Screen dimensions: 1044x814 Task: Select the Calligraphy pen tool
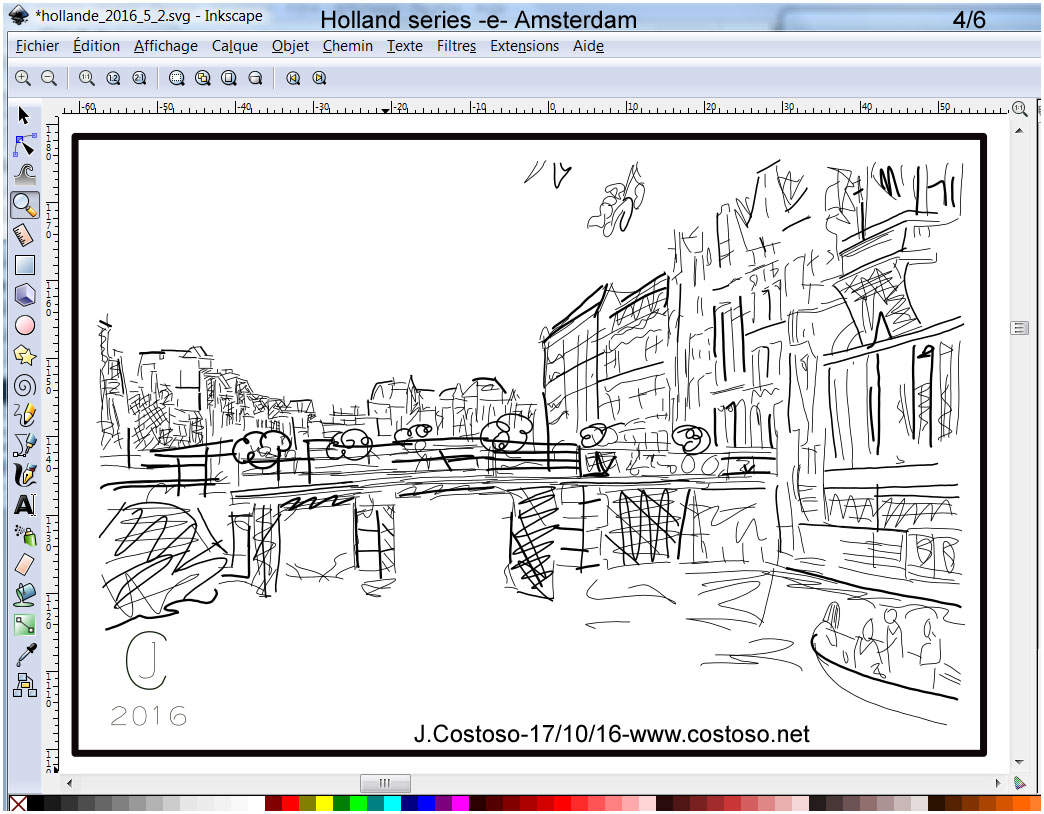24,475
